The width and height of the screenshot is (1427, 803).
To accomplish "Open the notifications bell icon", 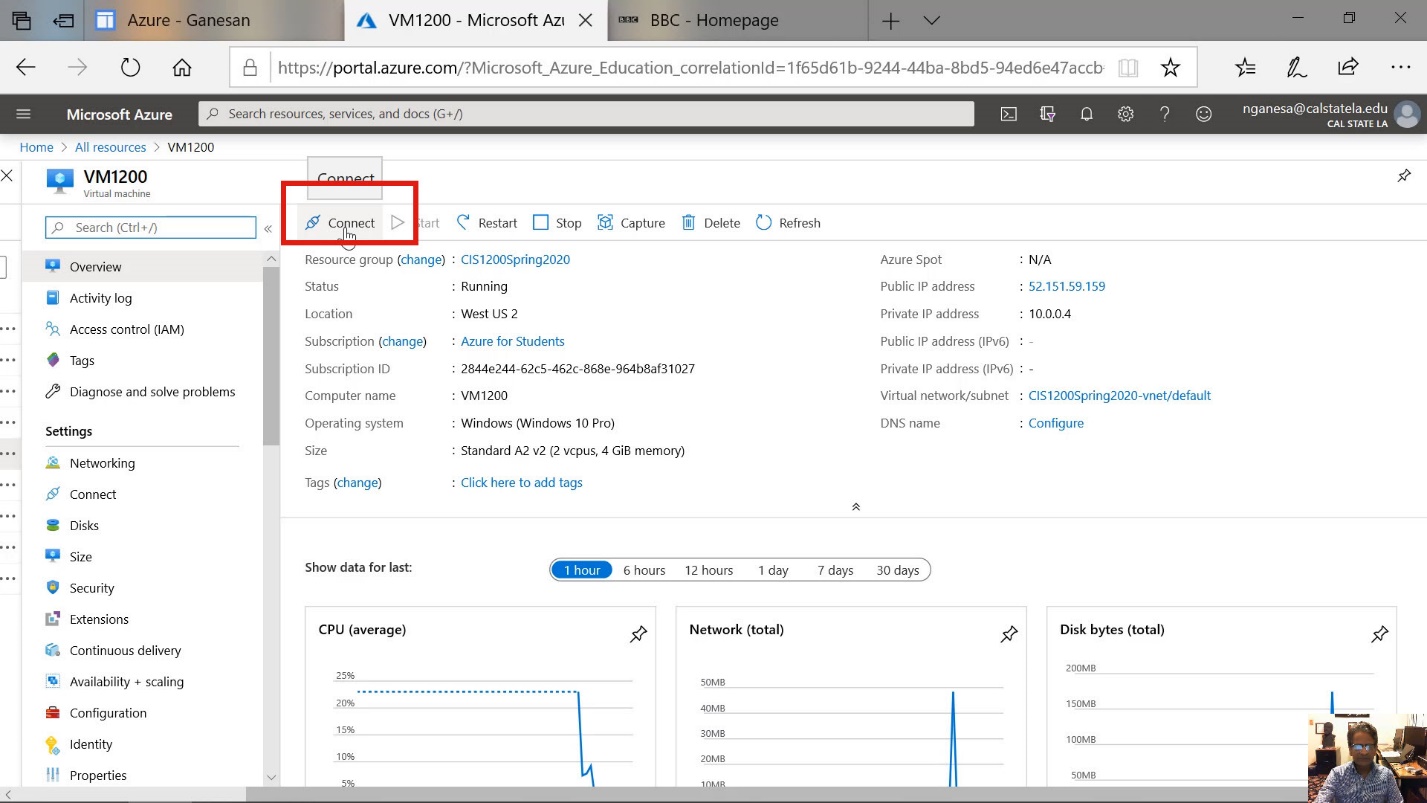I will [1087, 114].
